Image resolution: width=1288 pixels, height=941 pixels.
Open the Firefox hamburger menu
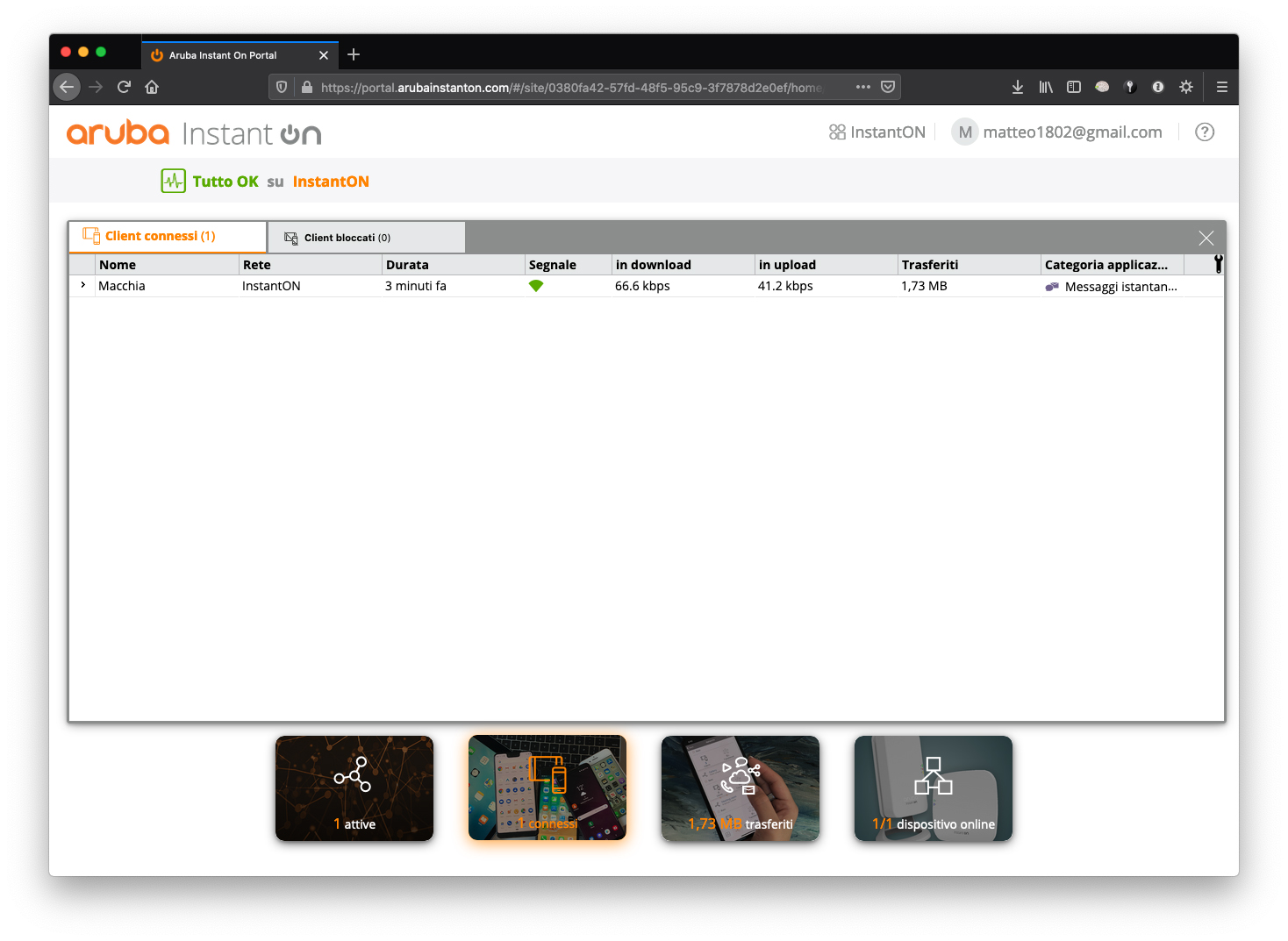[x=1221, y=87]
